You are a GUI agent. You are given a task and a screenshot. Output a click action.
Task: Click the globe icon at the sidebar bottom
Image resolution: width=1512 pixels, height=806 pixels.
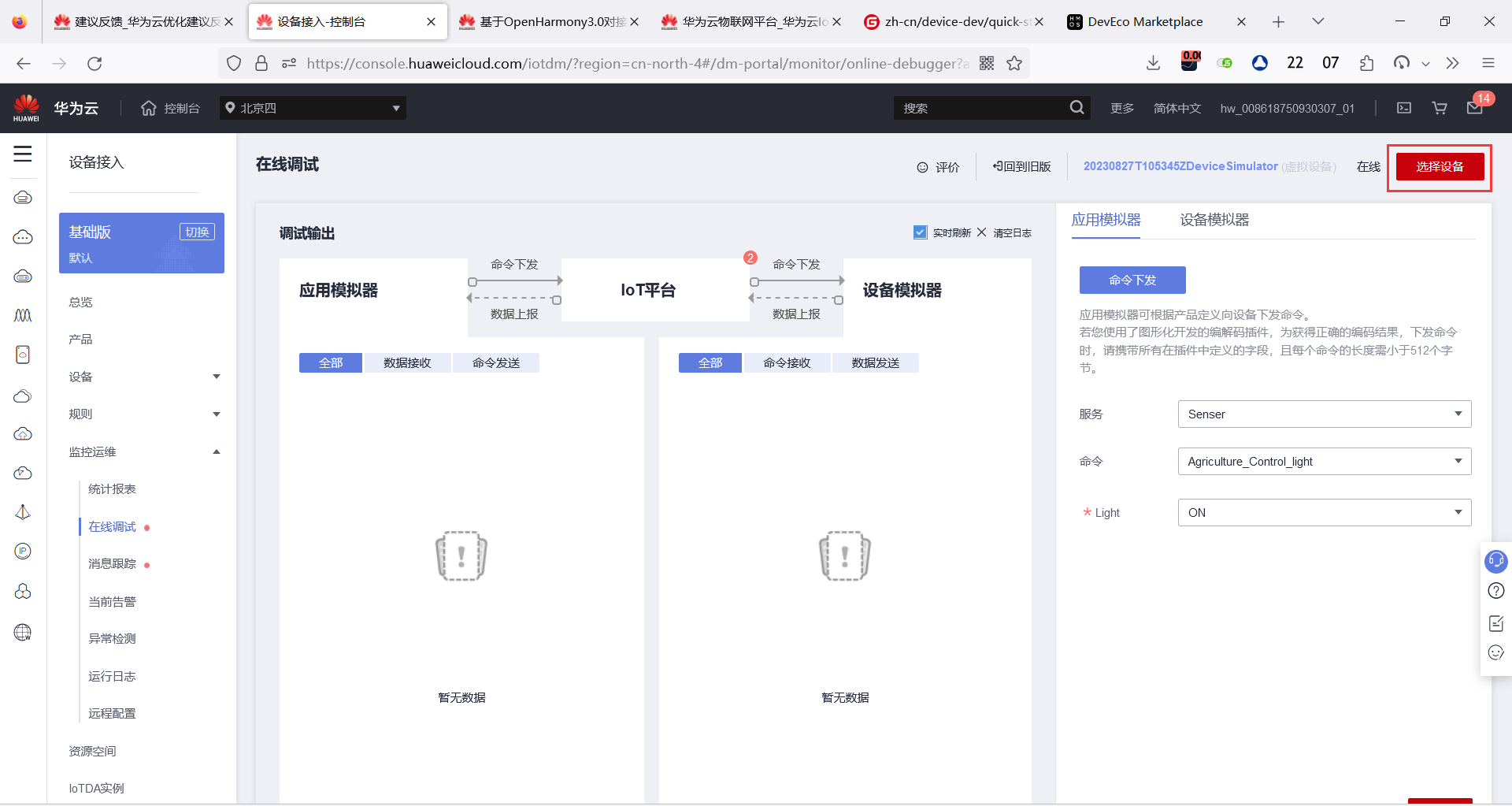point(23,632)
